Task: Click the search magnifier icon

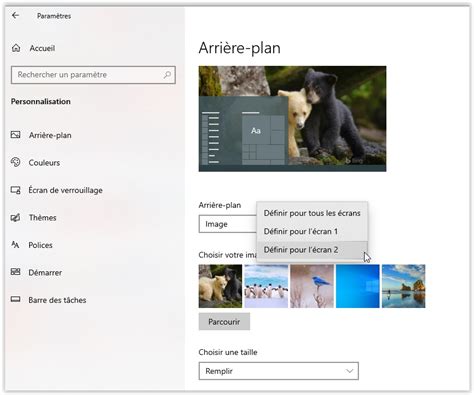Action: [x=167, y=75]
